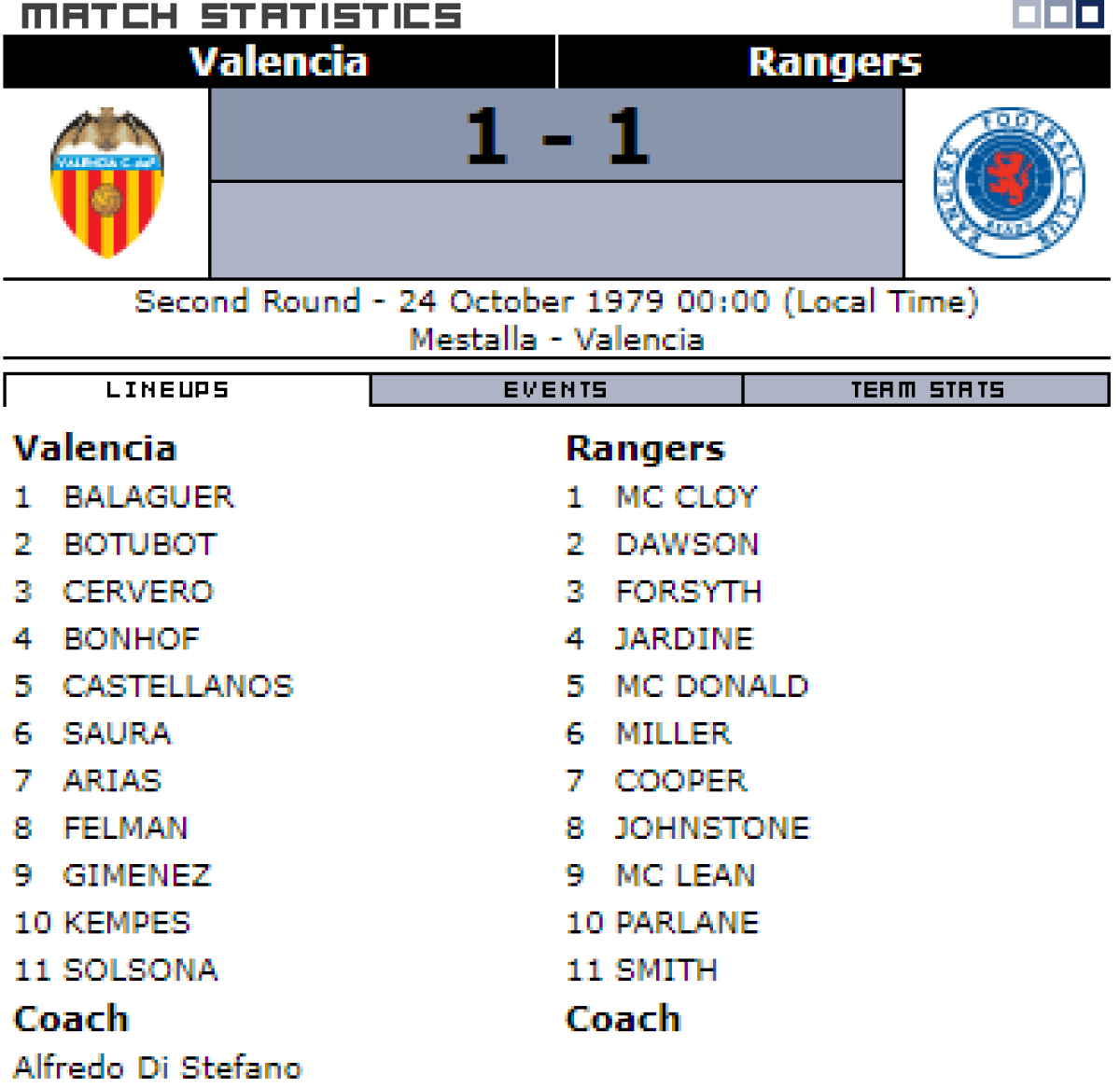Click the Mestalla - Valencia venue text
The height and width of the screenshot is (1088, 1120).
tap(556, 340)
